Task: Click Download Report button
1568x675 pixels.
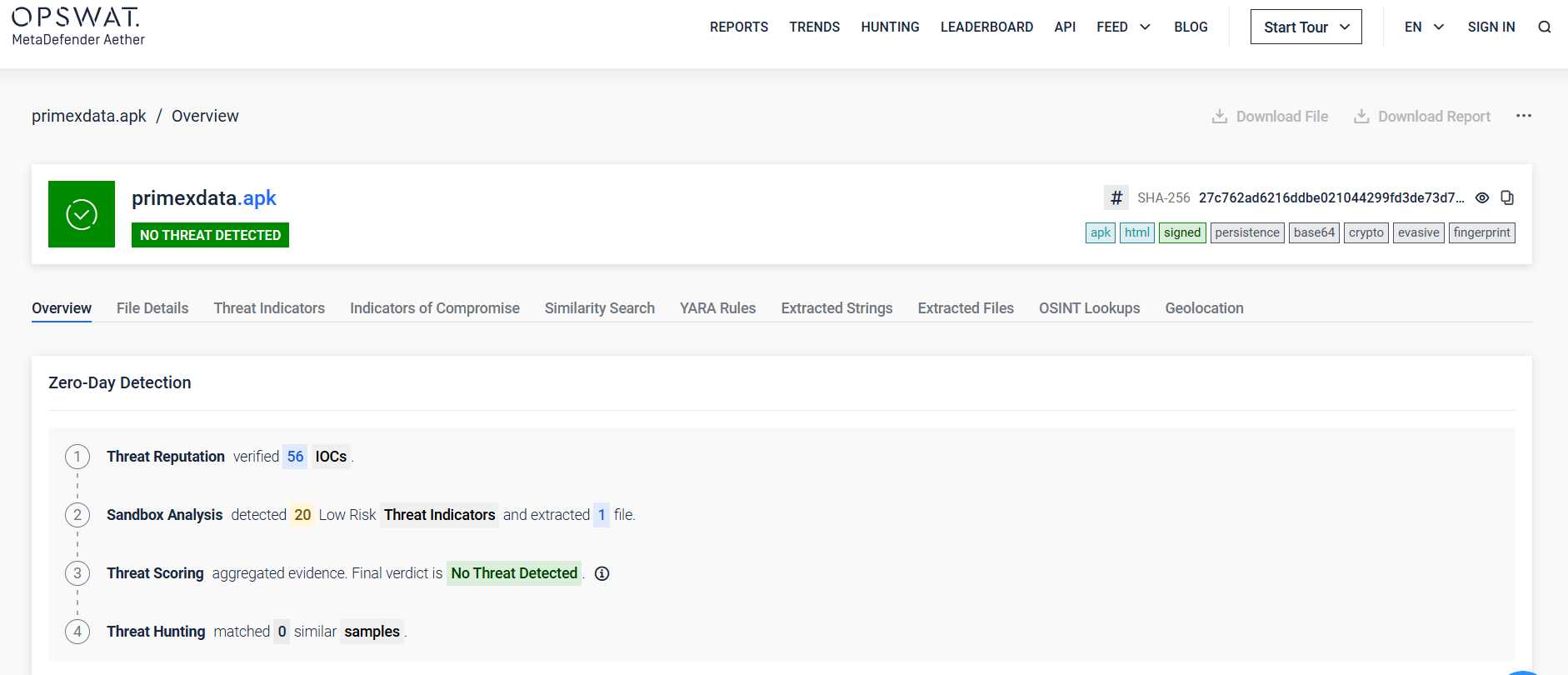Action: tap(1421, 117)
